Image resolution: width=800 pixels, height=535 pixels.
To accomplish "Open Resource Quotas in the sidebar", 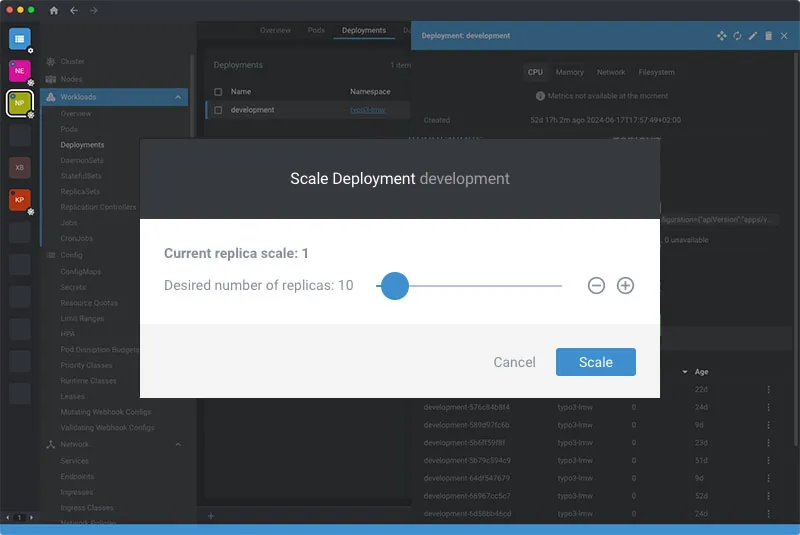I will [89, 303].
